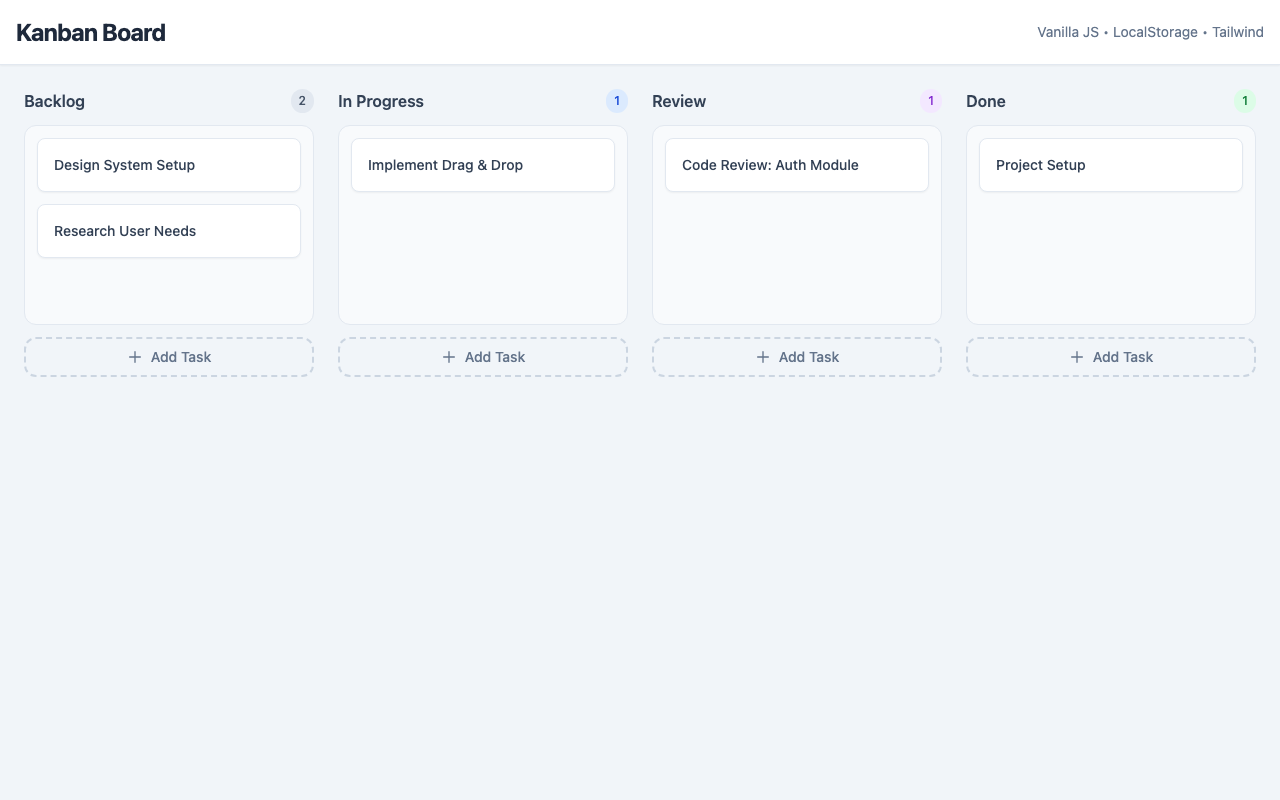Viewport: 1280px width, 800px height.
Task: Select the "Design System Setup" card
Action: click(x=169, y=165)
